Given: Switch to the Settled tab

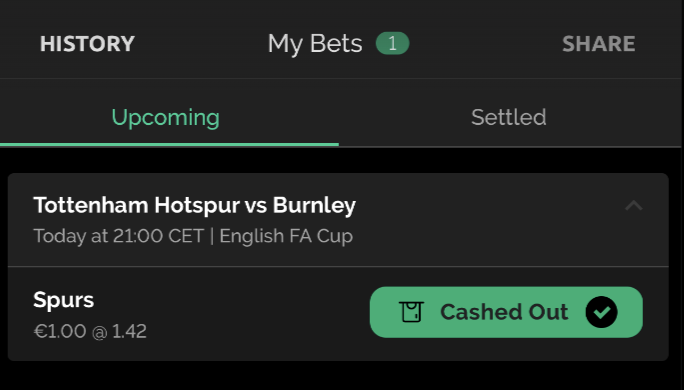Looking at the screenshot, I should pyautogui.click(x=509, y=117).
